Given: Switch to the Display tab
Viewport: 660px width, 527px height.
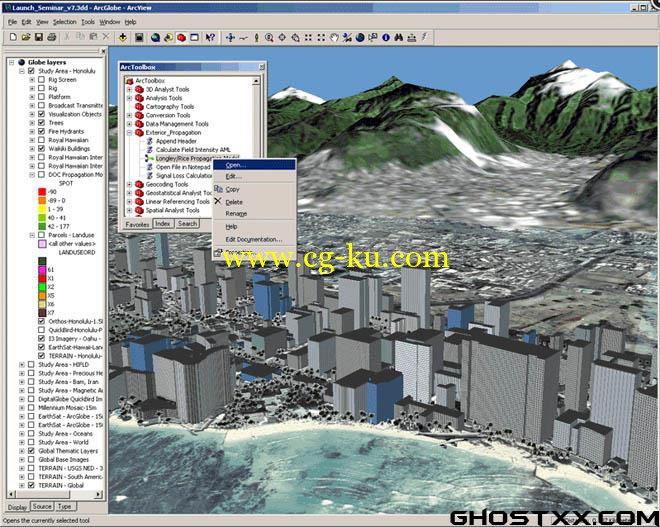Looking at the screenshot, I should pos(17,507).
